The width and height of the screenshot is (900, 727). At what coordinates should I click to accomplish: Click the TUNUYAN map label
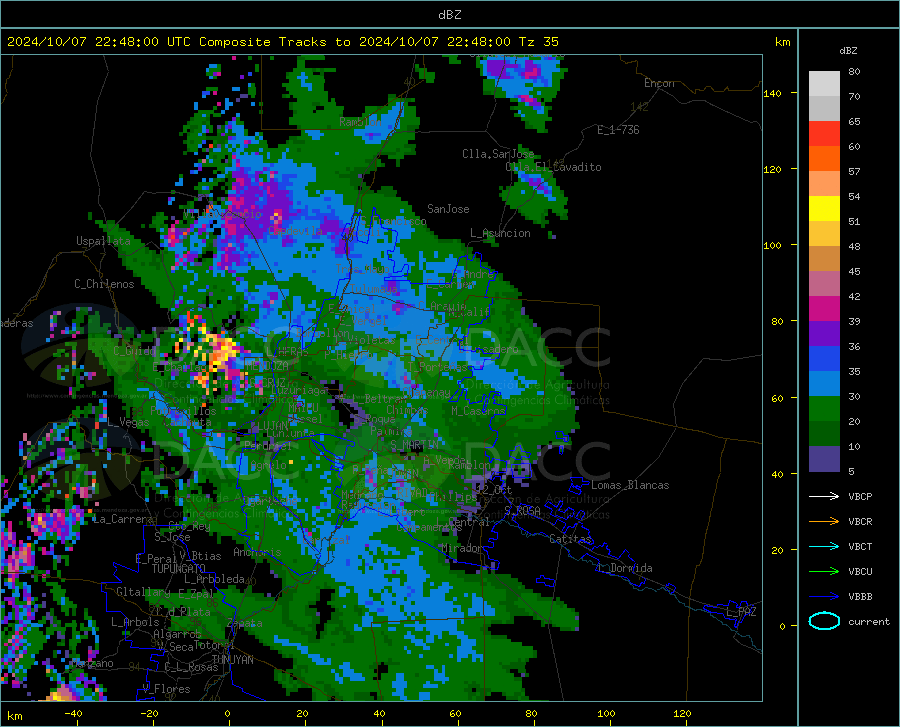click(x=232, y=660)
